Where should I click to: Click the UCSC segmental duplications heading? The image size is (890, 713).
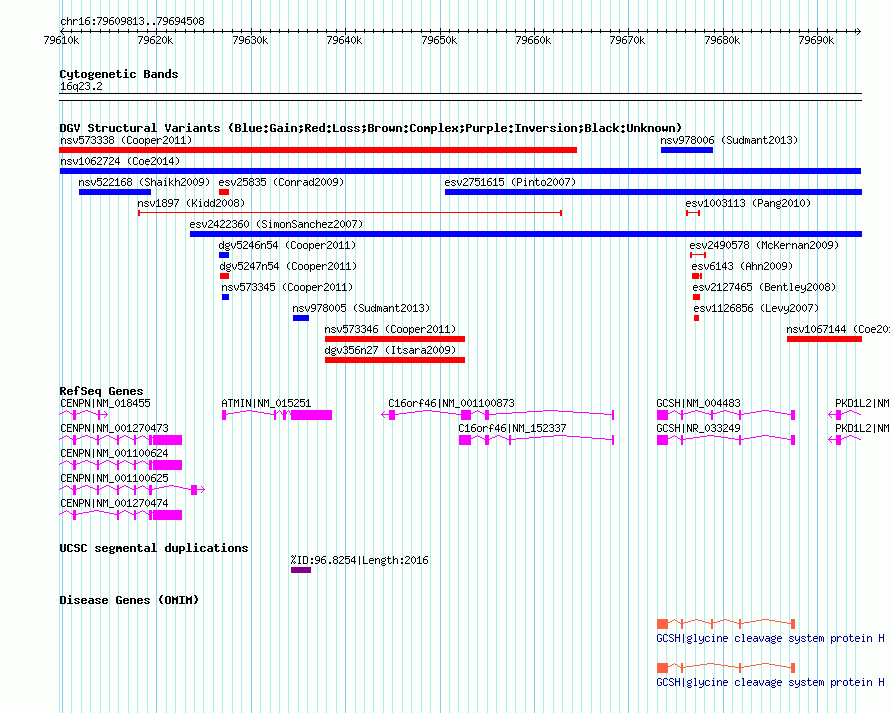point(154,548)
